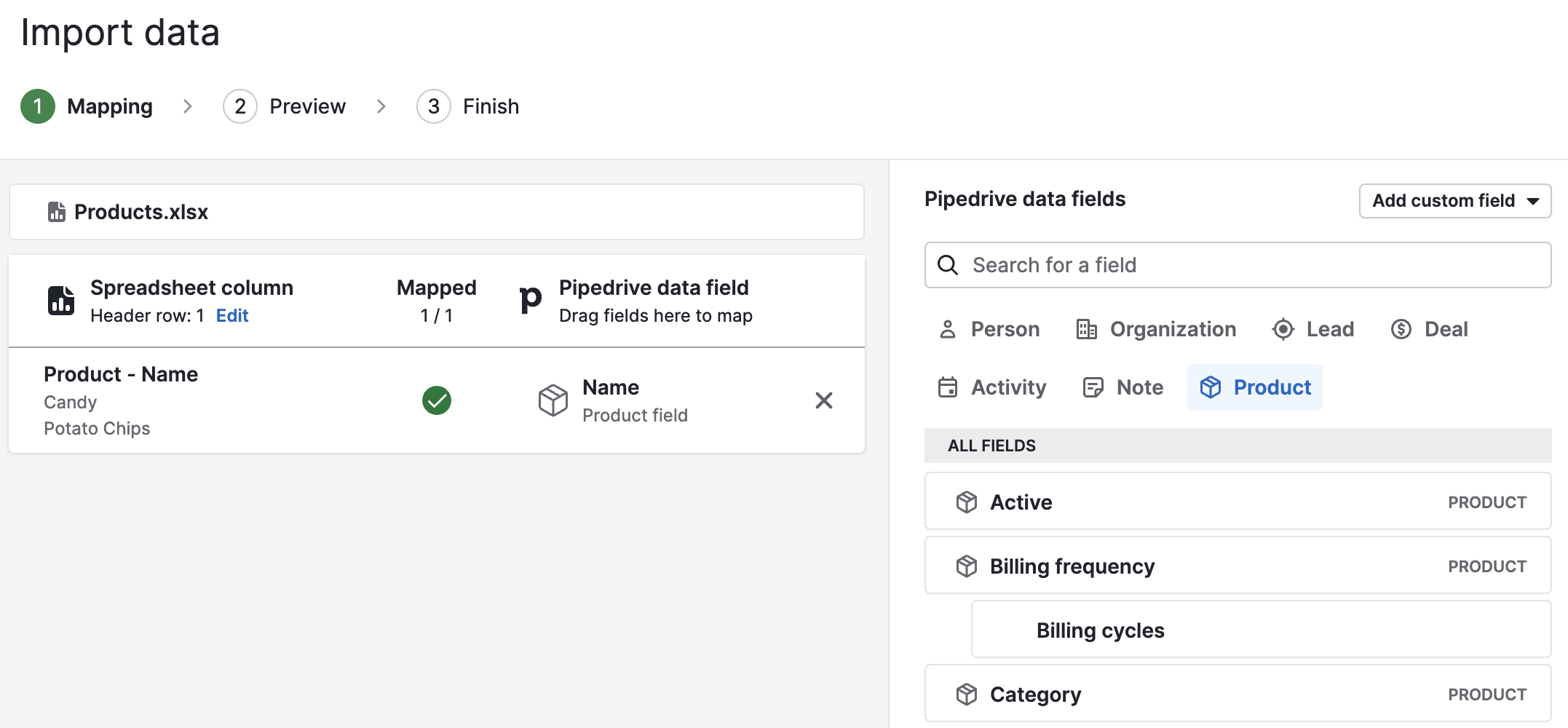Screen dimensions: 1568x728
Task: Filter fields by Note
Action: click(1123, 387)
